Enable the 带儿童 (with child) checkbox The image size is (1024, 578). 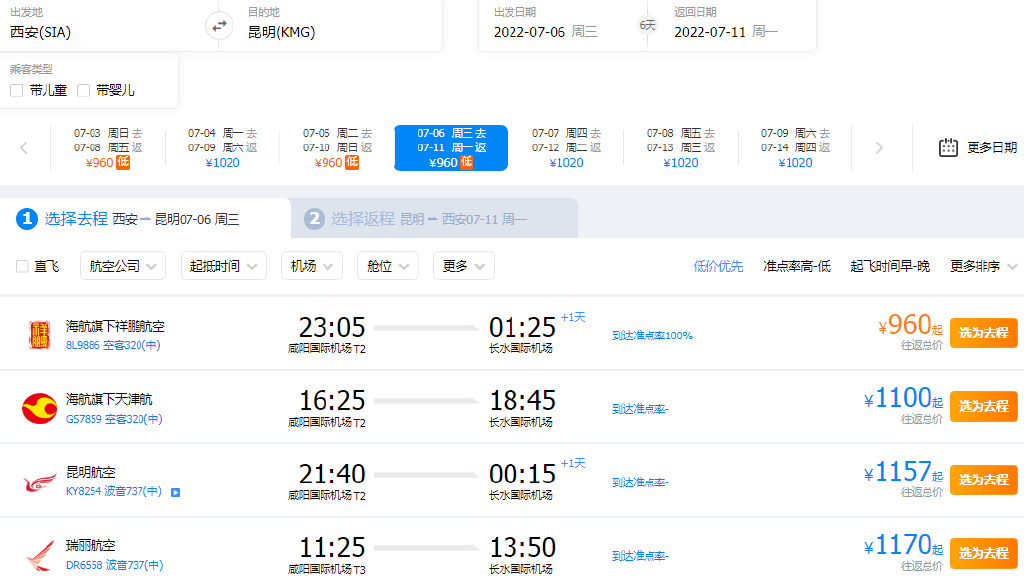17,90
